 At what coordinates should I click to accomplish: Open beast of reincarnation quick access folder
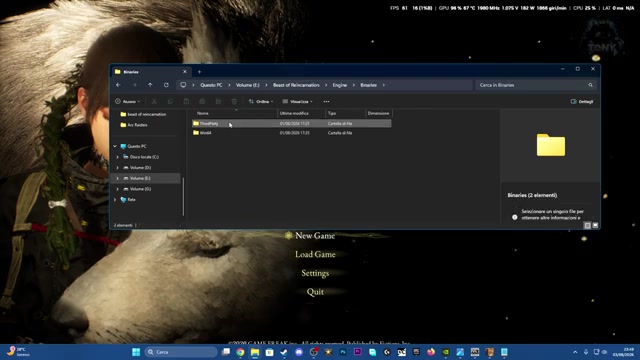point(146,114)
